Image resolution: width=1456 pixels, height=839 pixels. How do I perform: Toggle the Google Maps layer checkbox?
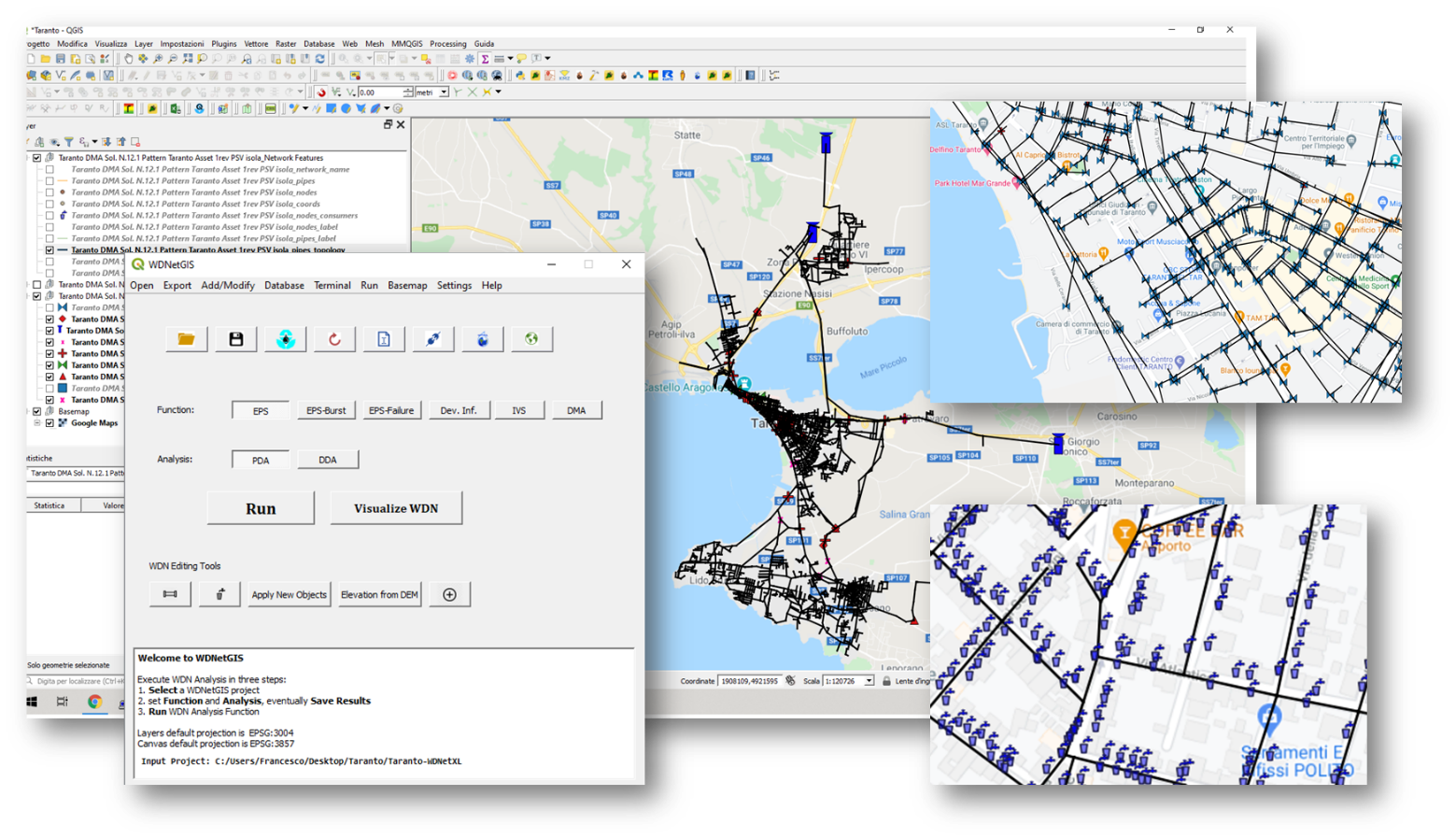(x=49, y=423)
